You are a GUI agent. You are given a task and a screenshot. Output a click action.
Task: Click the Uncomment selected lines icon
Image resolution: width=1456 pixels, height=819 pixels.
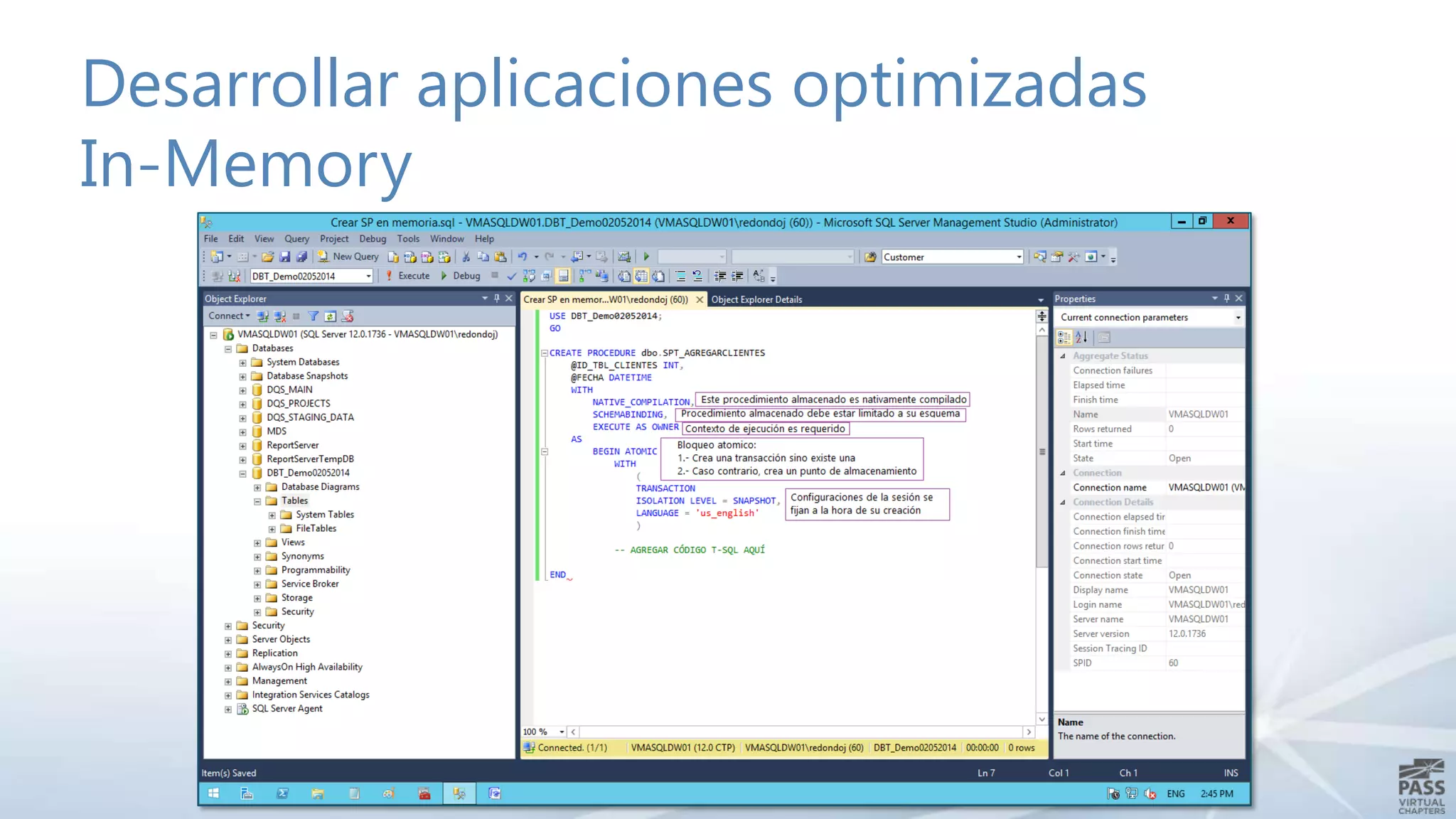[x=697, y=276]
